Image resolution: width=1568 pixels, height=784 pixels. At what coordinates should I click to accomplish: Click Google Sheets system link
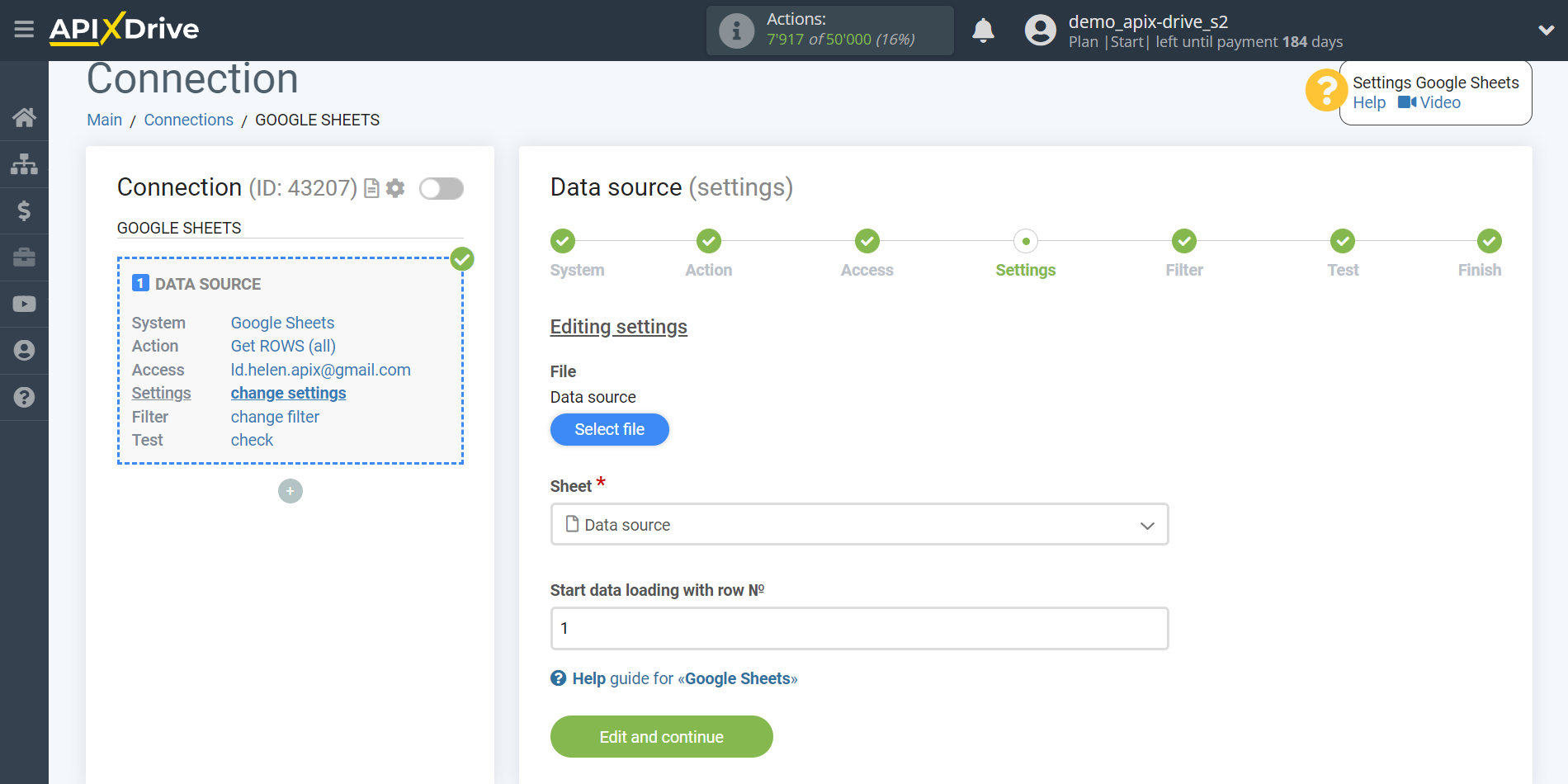click(x=282, y=323)
